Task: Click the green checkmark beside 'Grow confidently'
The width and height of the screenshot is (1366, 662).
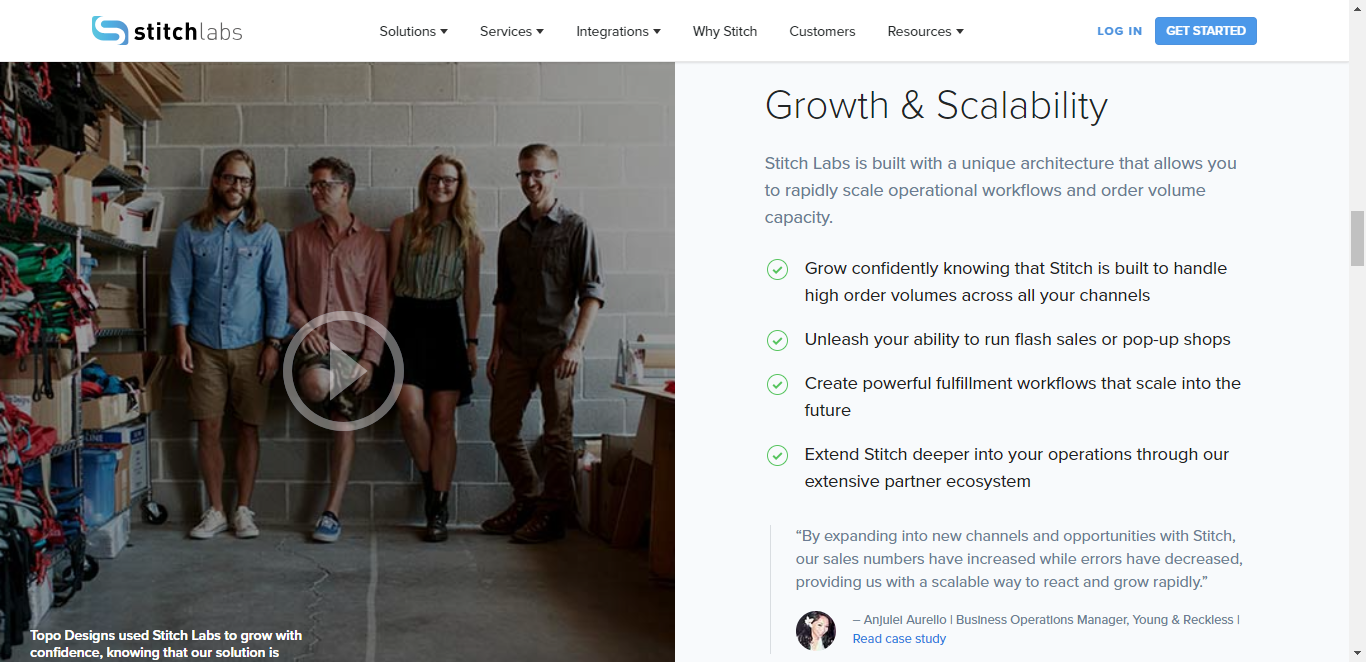Action: click(x=777, y=269)
